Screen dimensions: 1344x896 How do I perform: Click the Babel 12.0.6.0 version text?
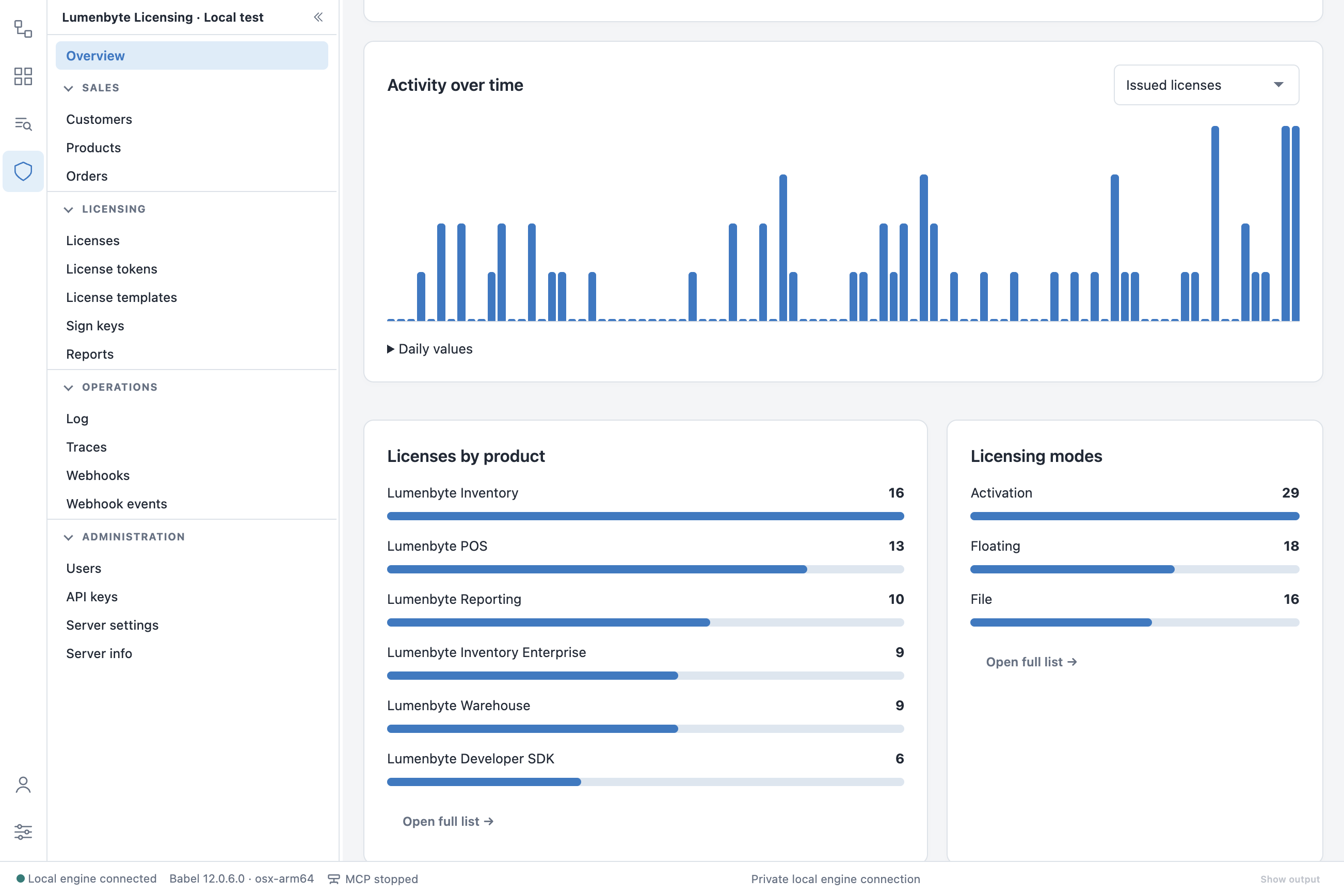click(x=241, y=878)
